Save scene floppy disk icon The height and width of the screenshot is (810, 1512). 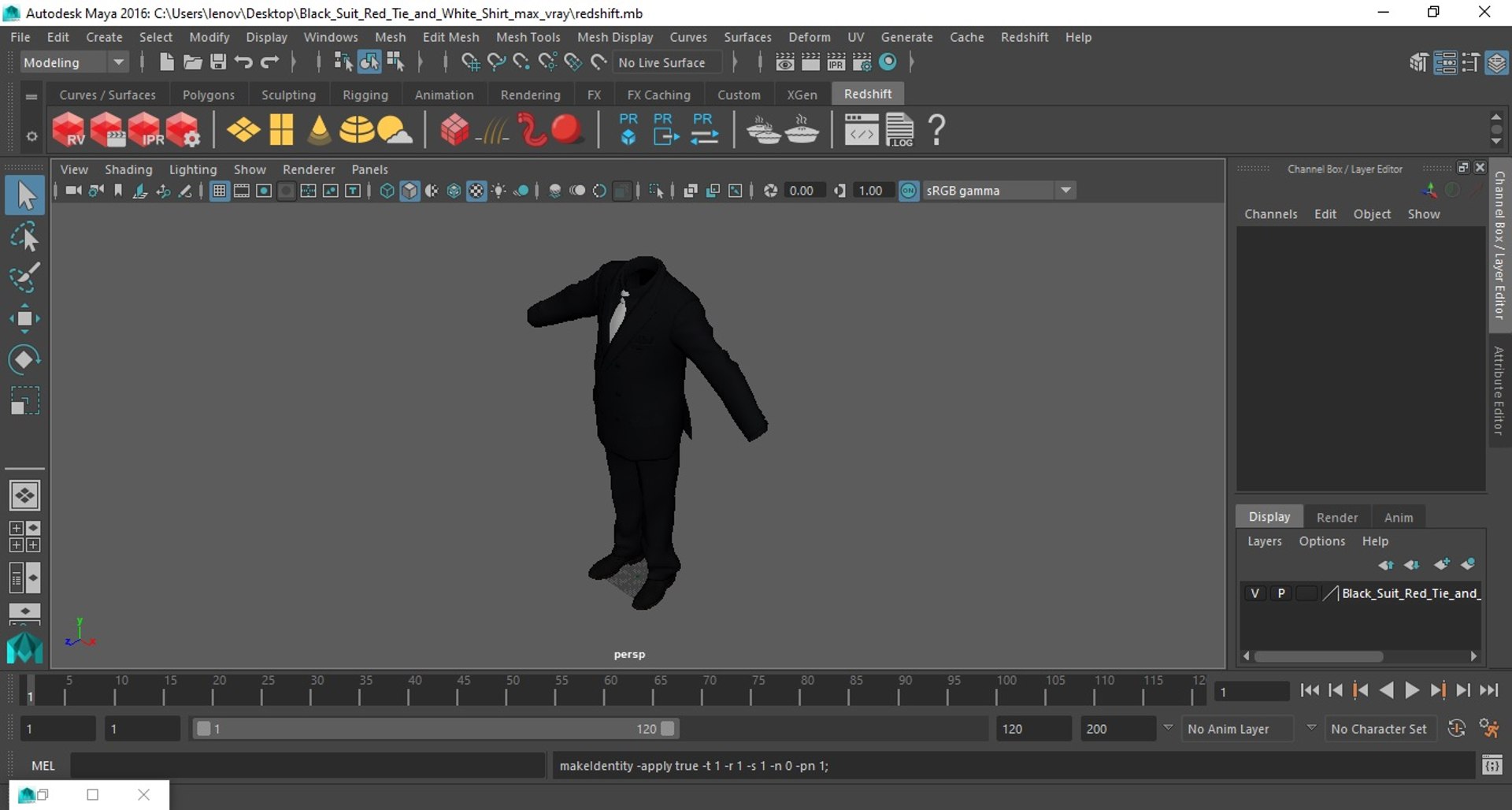(x=218, y=62)
